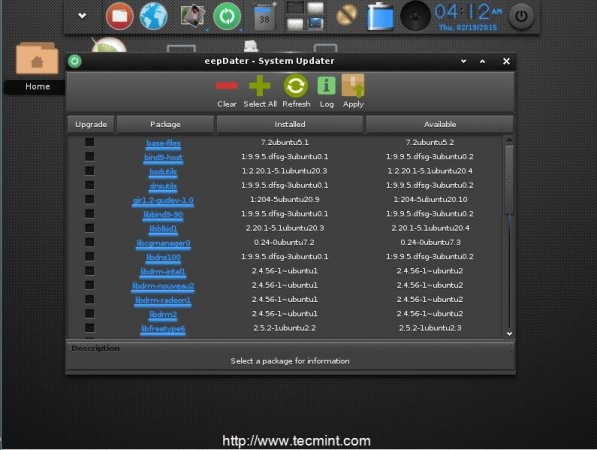
Task: Check the upgrade box for base-files
Action: (x=89, y=142)
